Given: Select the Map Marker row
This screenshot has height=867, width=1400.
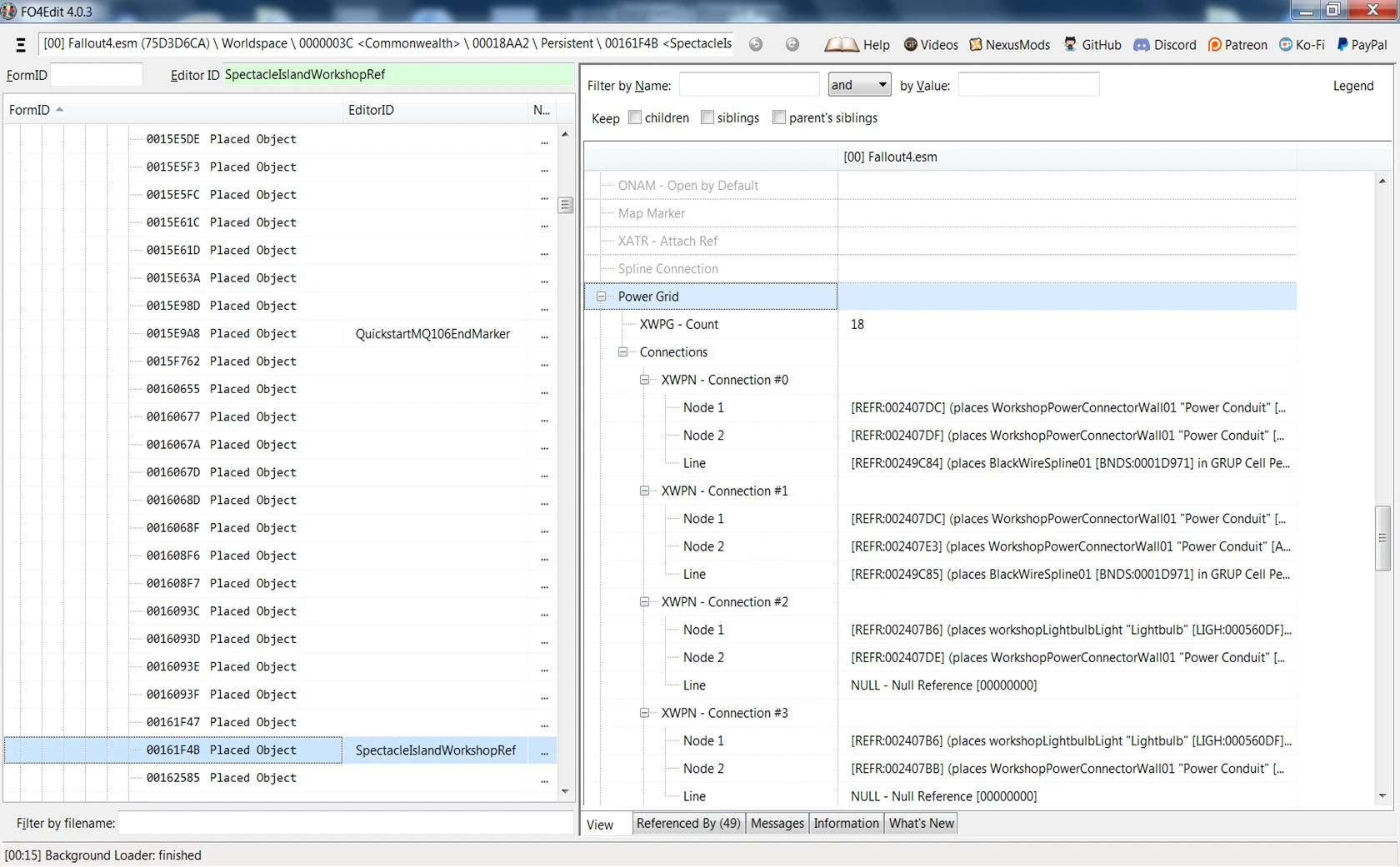Looking at the screenshot, I should (x=941, y=213).
